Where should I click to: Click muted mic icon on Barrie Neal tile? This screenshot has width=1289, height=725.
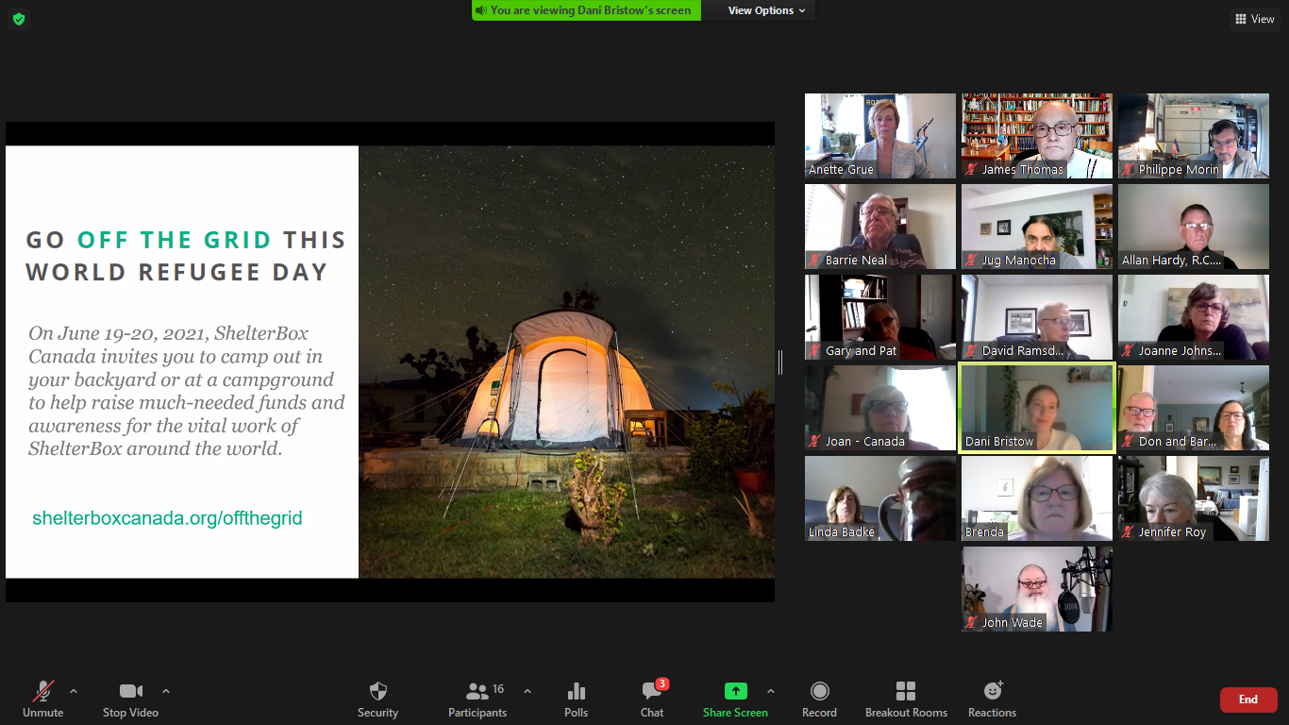click(x=815, y=260)
